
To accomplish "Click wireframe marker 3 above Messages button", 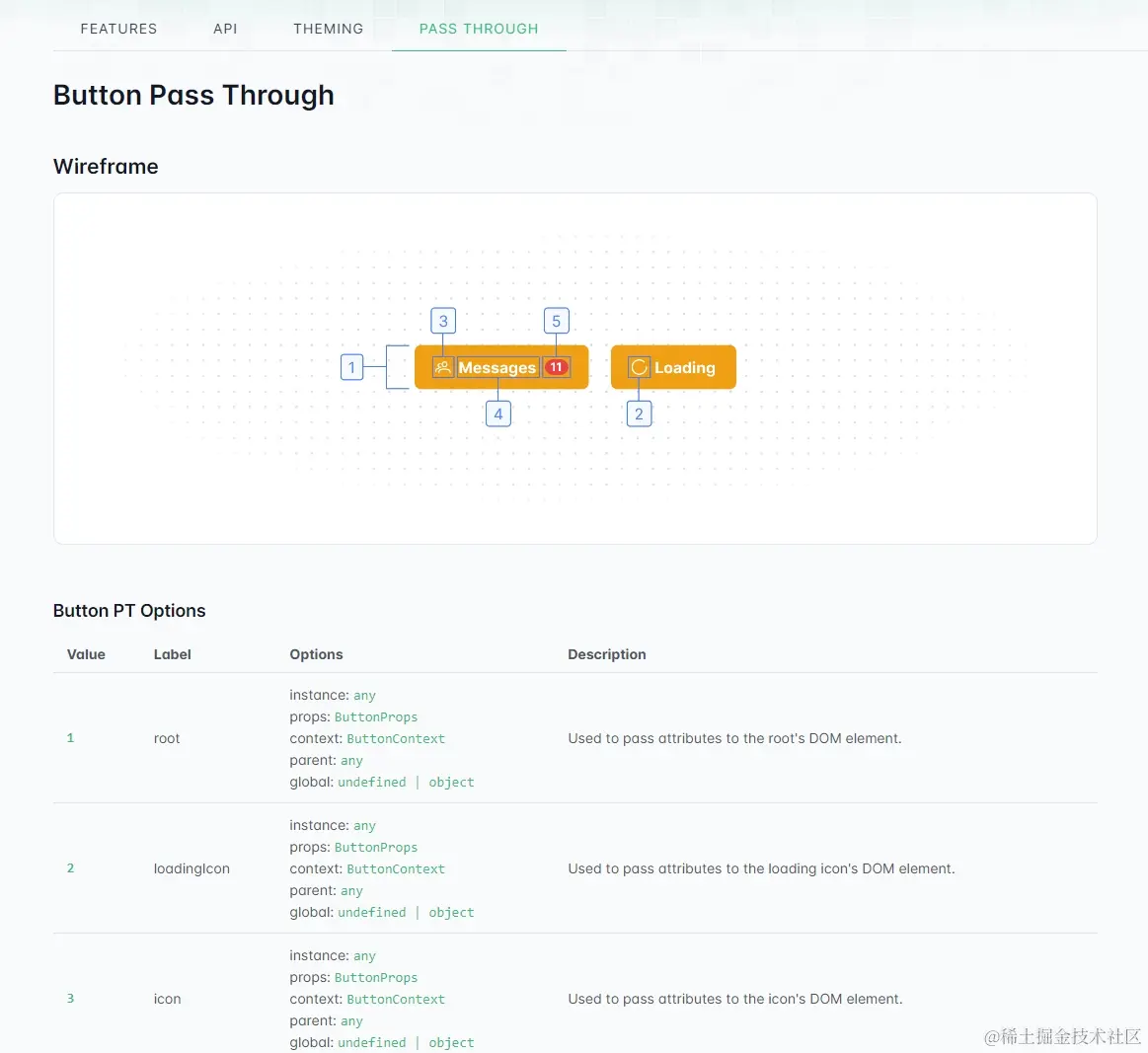I will [x=442, y=320].
